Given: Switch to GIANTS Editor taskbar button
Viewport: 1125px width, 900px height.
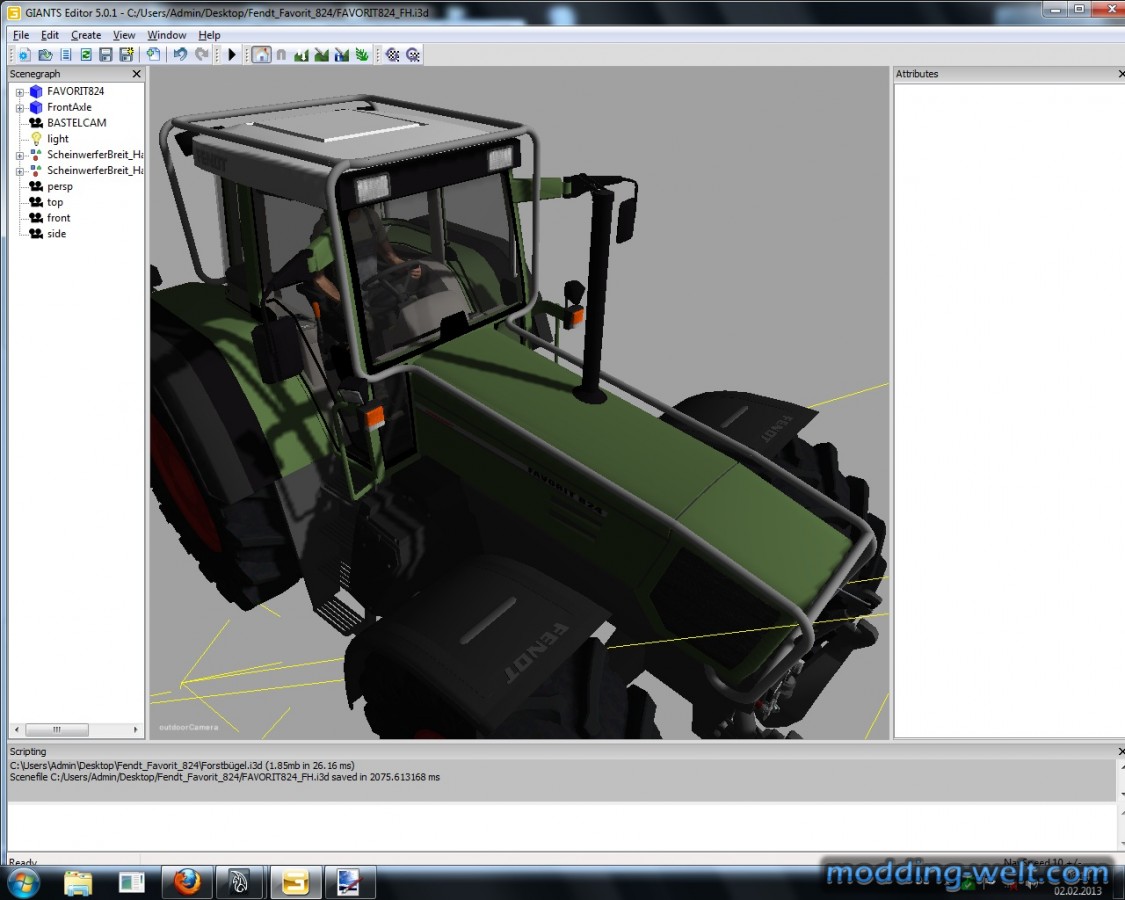Looking at the screenshot, I should 295,883.
